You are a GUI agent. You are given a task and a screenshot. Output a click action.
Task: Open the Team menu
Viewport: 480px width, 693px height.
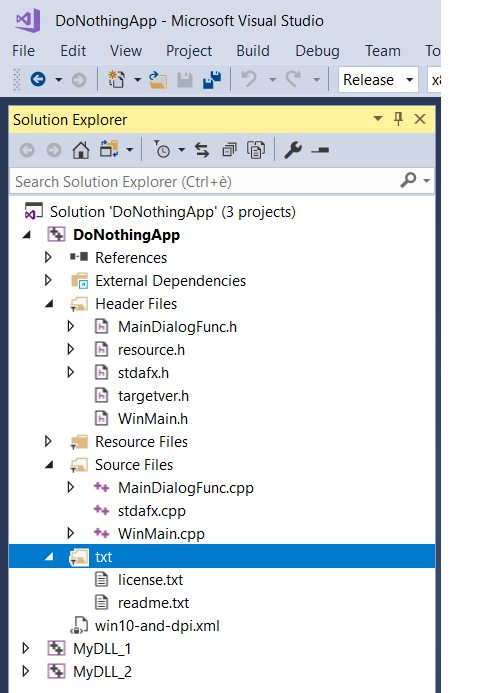coord(383,51)
